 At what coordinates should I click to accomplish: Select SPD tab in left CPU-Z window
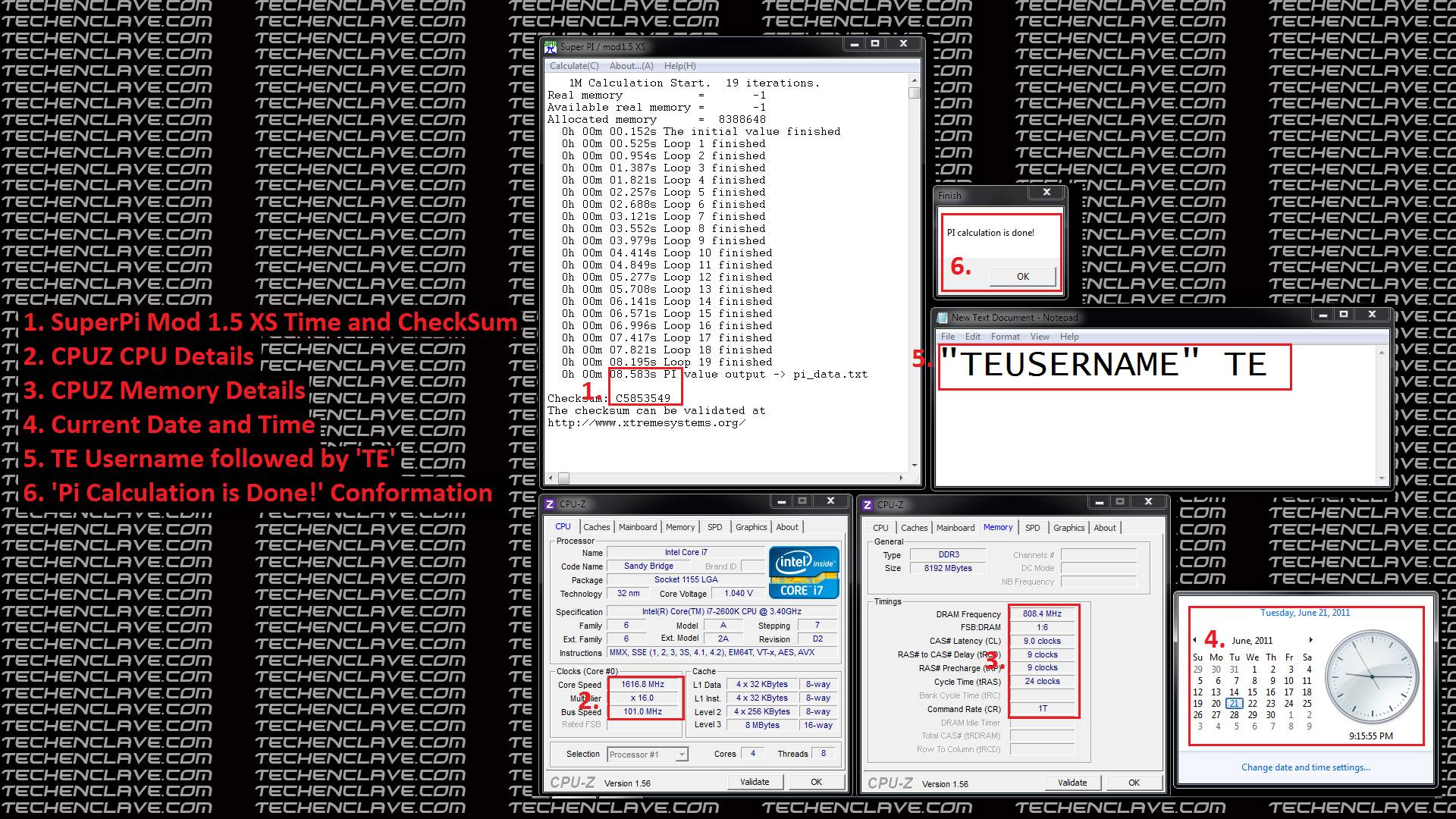(x=714, y=527)
